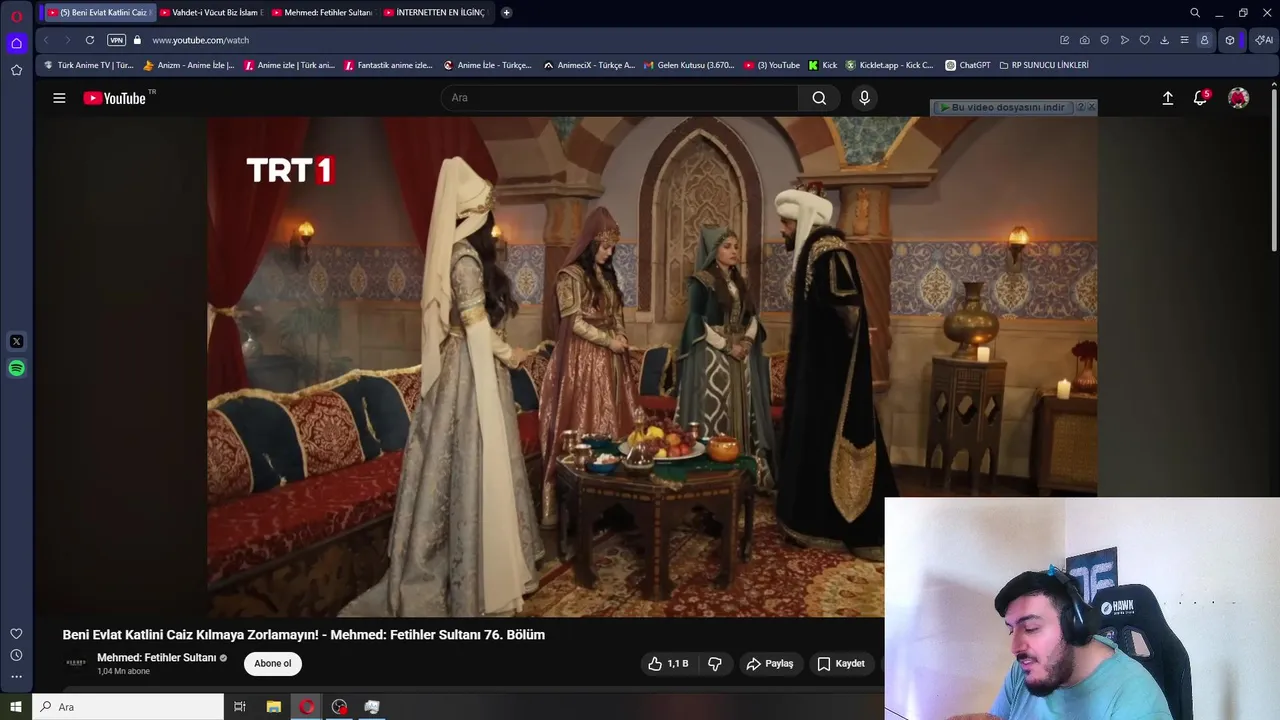
Task: Open File Explorer from the taskbar
Action: click(x=274, y=707)
